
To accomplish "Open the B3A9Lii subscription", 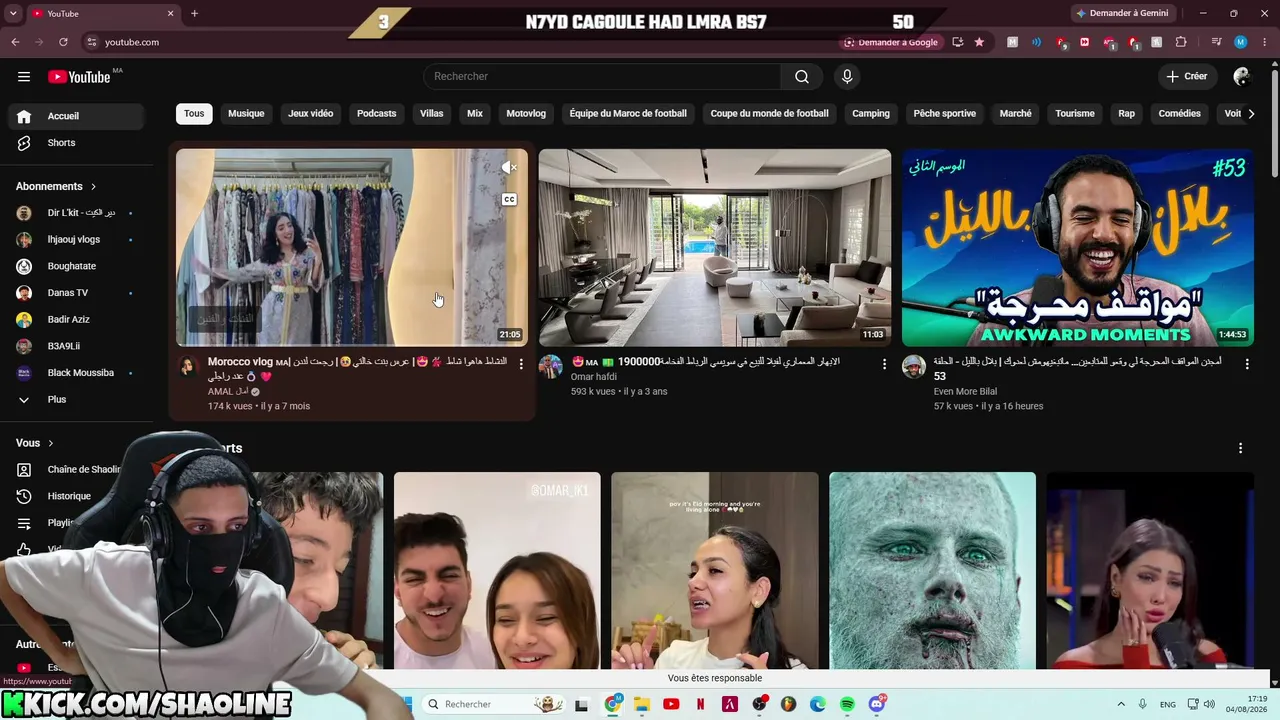I will pyautogui.click(x=76, y=346).
